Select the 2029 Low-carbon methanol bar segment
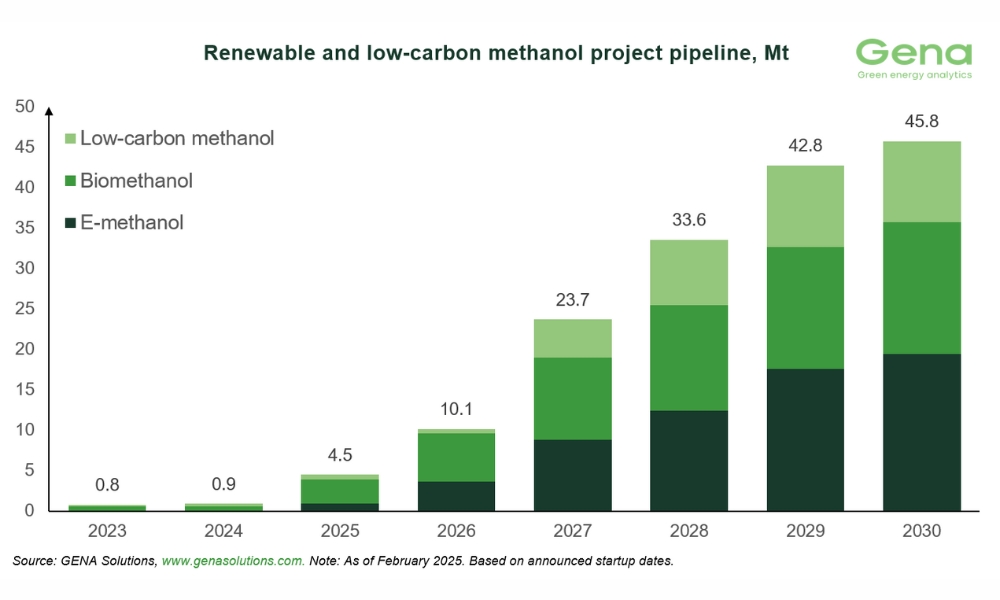The height and width of the screenshot is (600, 1000). 805,206
